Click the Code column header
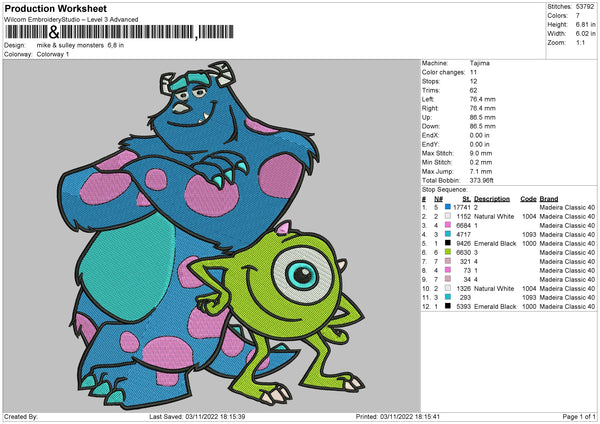 tap(528, 199)
